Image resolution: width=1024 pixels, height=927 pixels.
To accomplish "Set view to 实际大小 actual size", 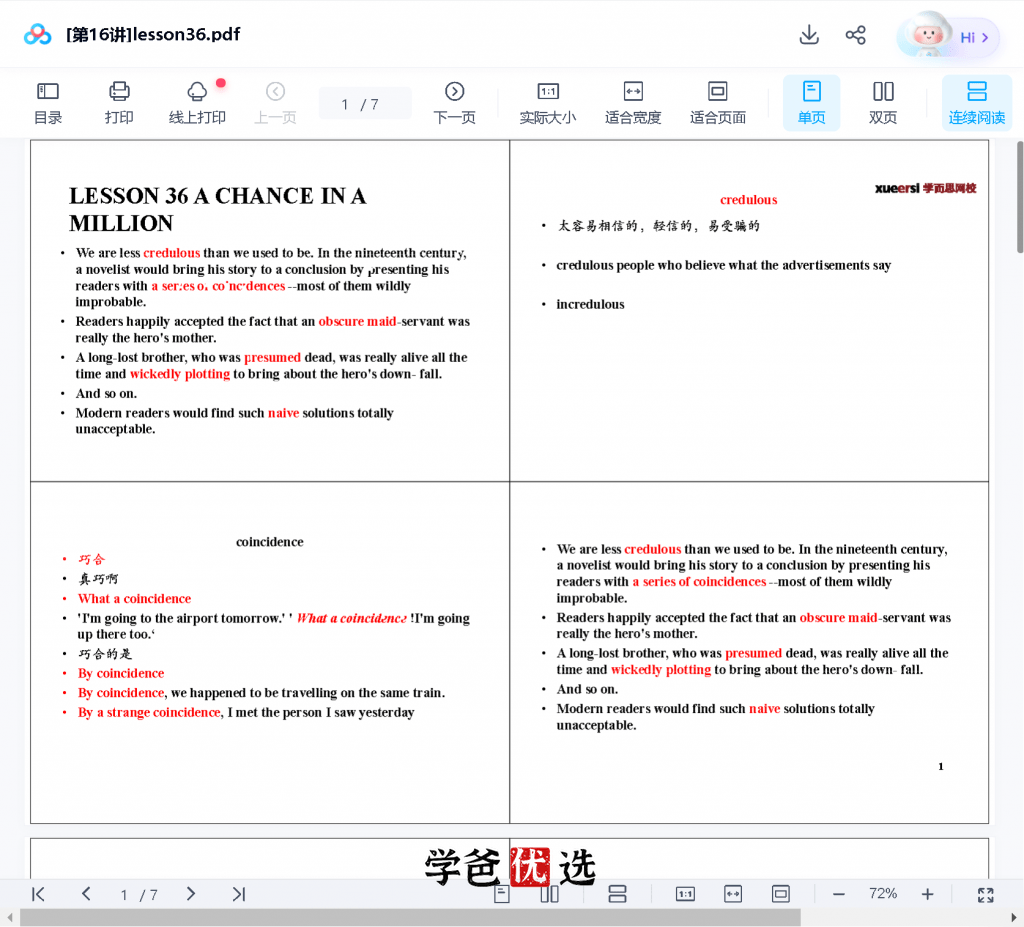I will (x=548, y=103).
